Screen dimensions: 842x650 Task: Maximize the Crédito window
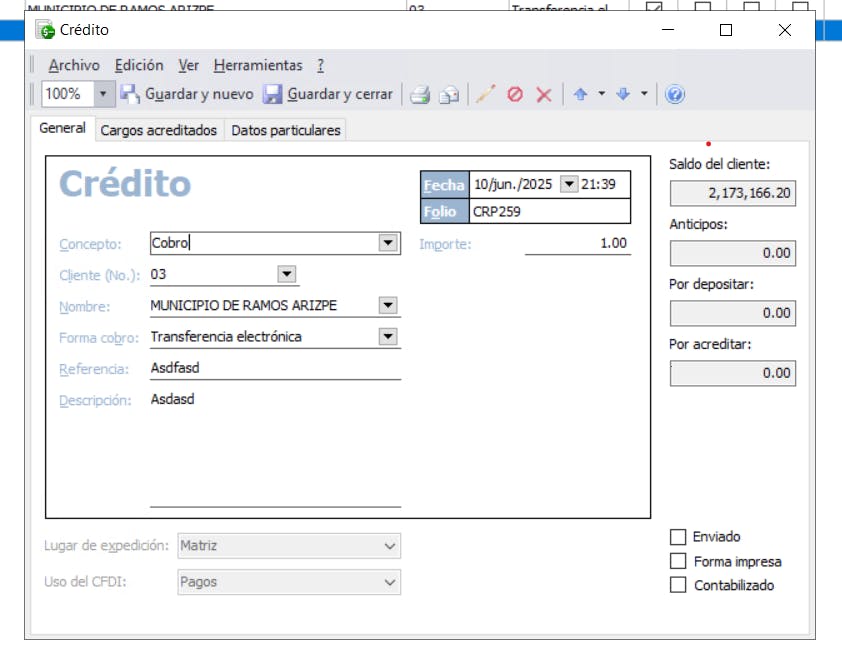[x=726, y=30]
